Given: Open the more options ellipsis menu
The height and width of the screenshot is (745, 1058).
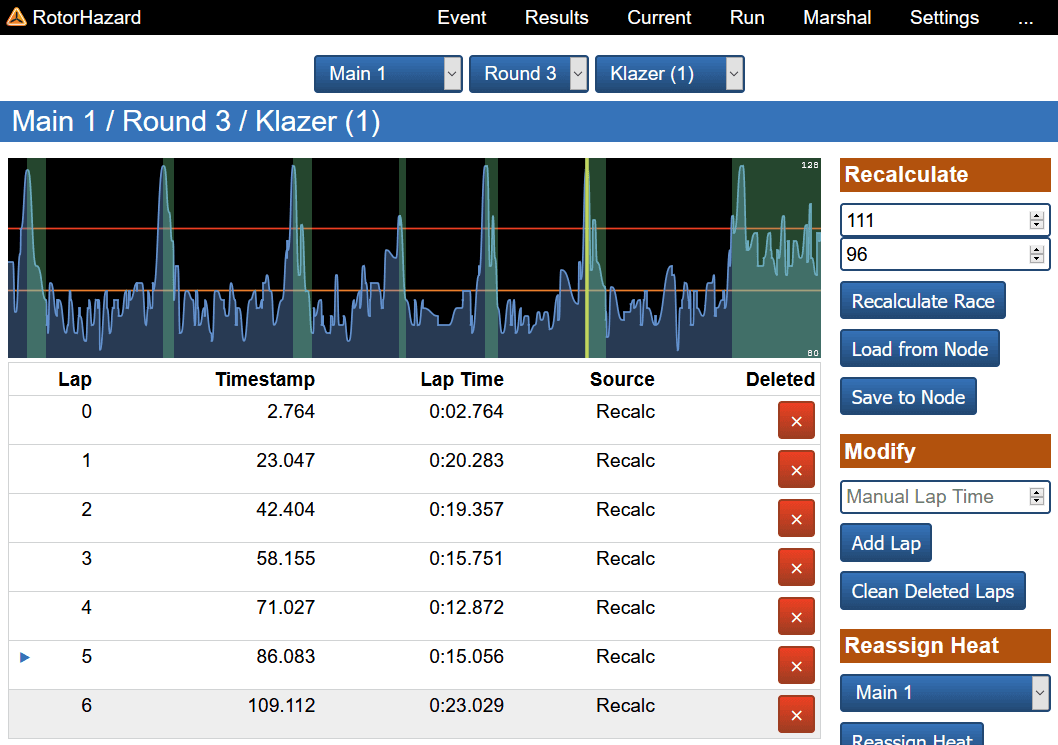Looking at the screenshot, I should pos(1026,19).
